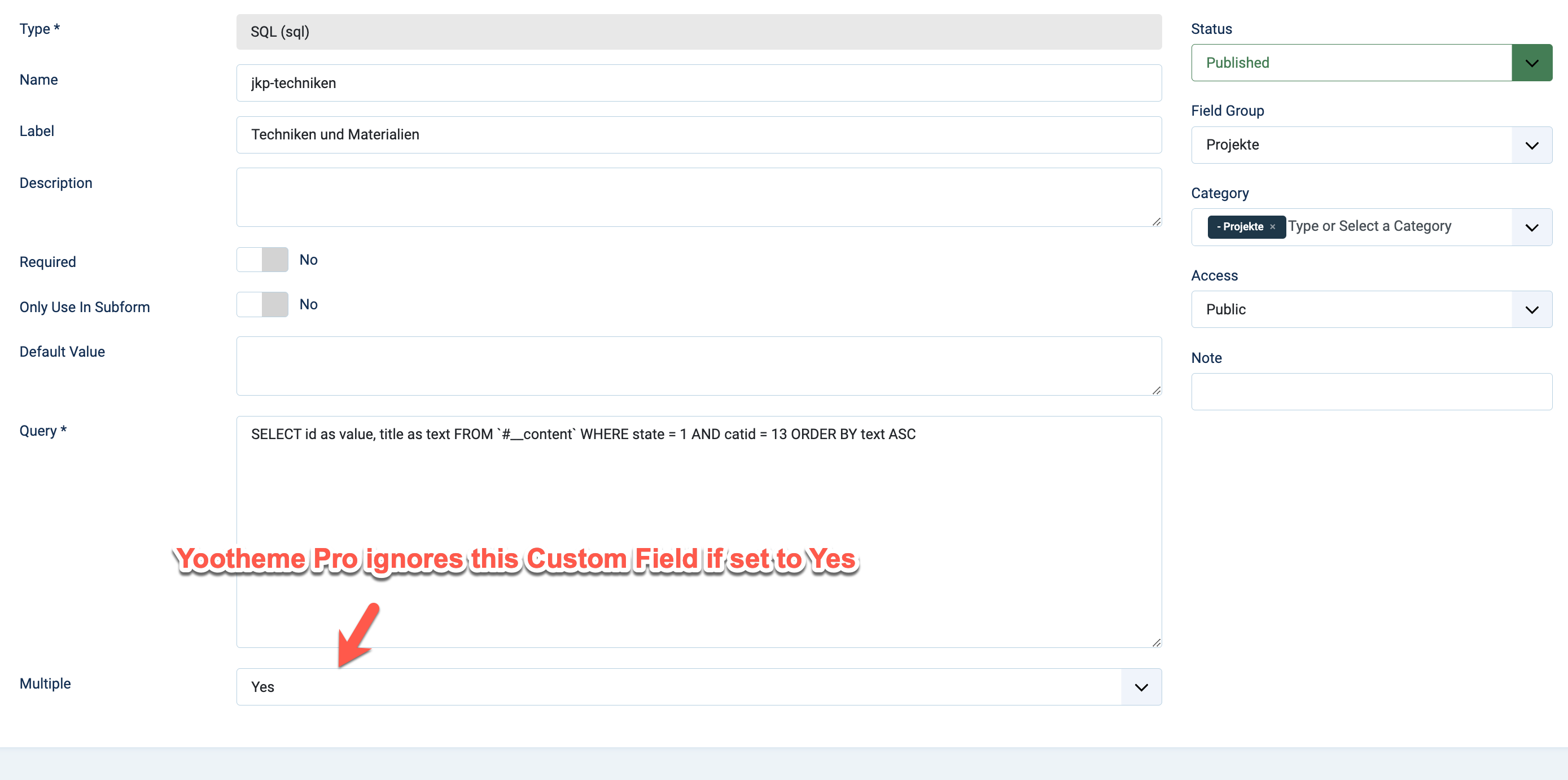Viewport: 1568px width, 780px height.
Task: Click the Description textarea resize handle
Action: tap(1156, 221)
